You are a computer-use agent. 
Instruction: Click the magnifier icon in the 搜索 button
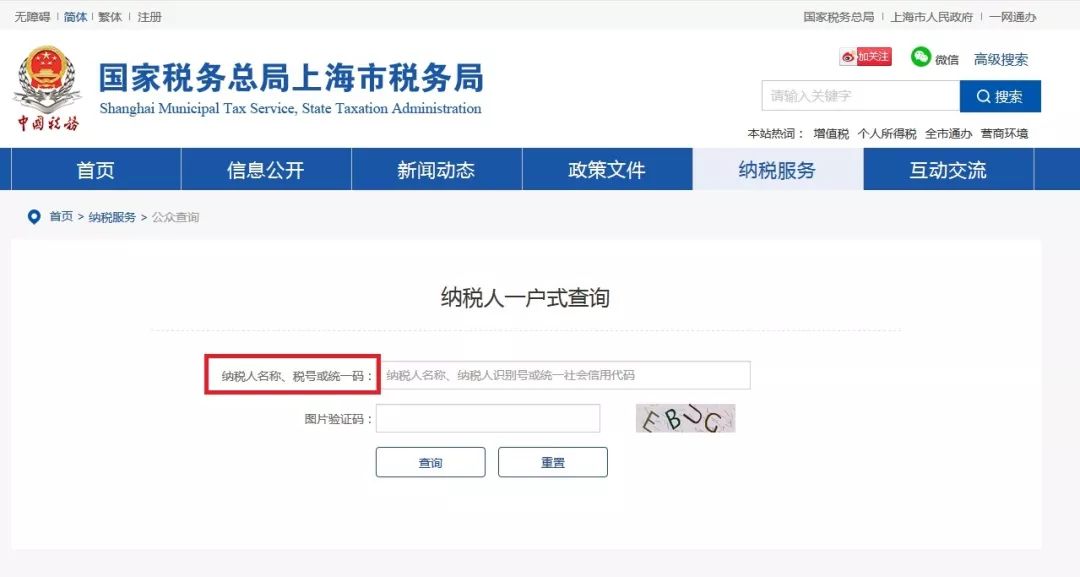click(x=983, y=96)
